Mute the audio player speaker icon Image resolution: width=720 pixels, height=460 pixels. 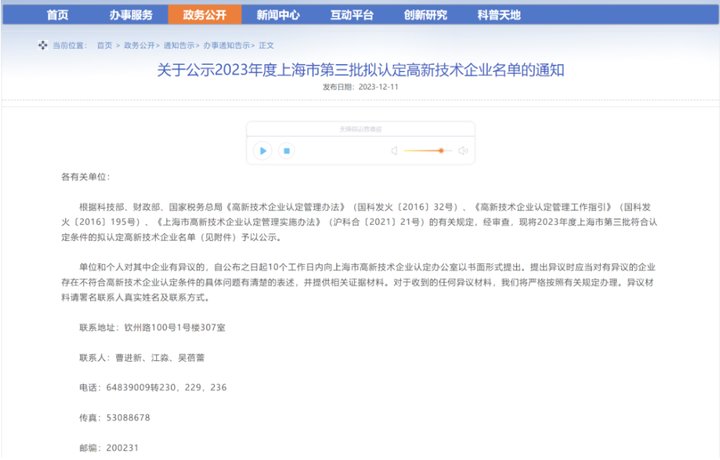point(394,151)
